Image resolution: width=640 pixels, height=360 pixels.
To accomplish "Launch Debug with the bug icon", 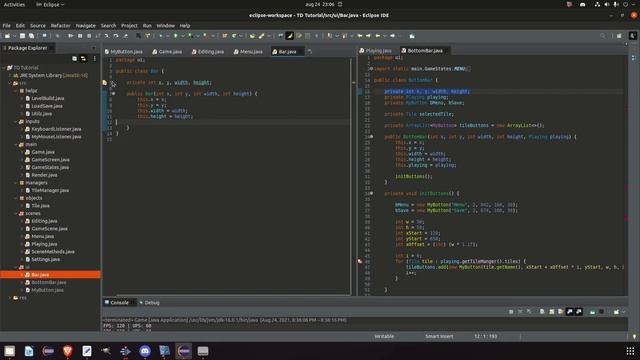I will (161, 36).
